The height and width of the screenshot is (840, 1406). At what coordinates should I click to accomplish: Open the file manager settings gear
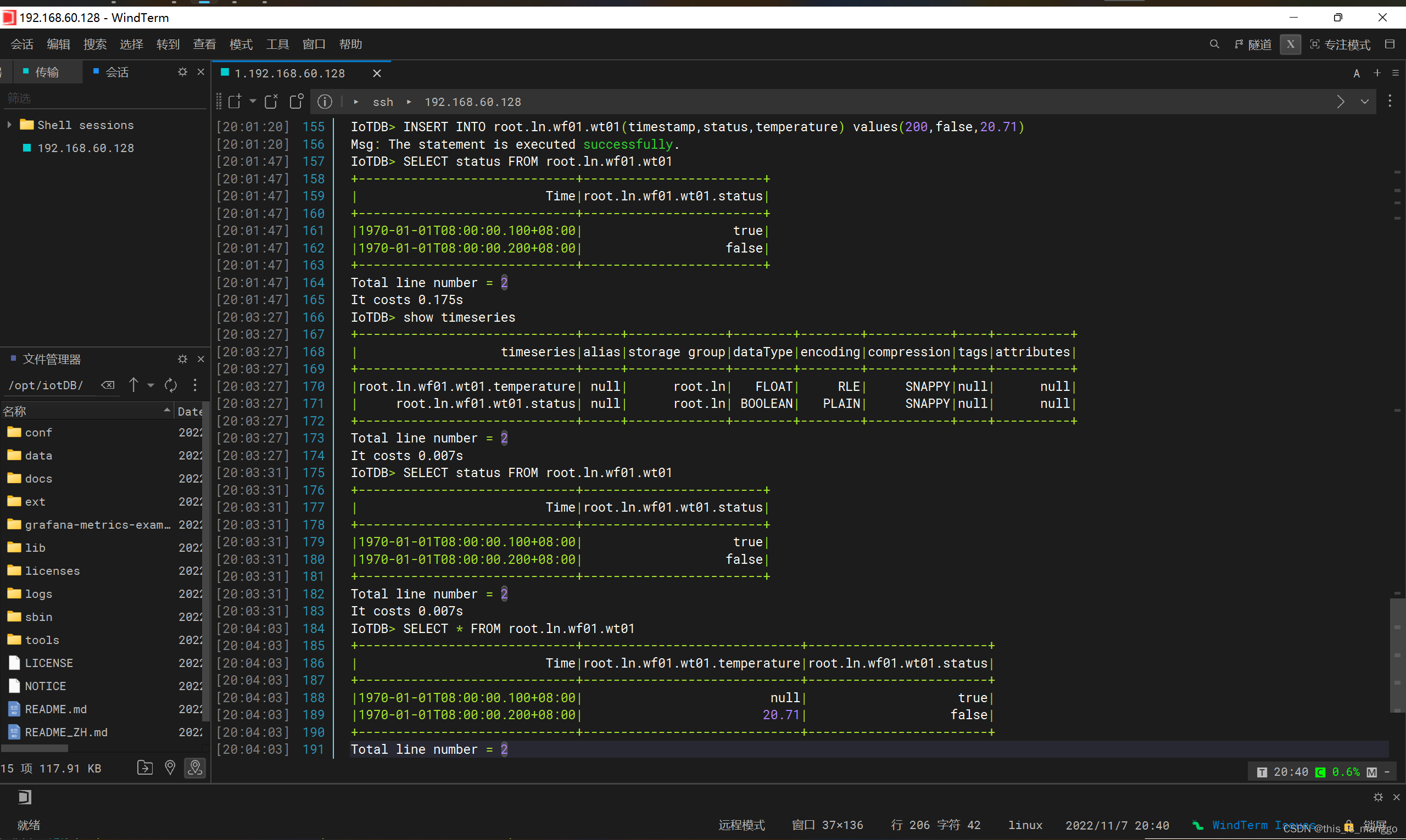(182, 359)
